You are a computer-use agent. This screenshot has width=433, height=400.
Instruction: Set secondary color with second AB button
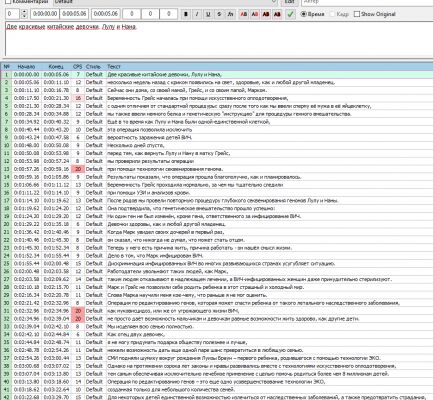tap(255, 14)
